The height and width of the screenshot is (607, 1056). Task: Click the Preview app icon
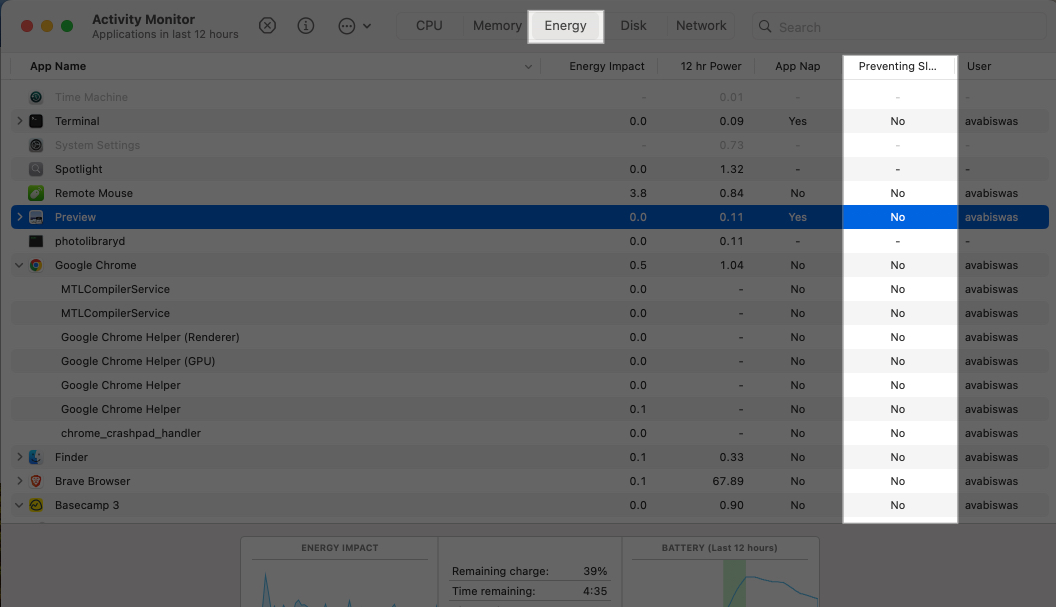pyautogui.click(x=36, y=217)
